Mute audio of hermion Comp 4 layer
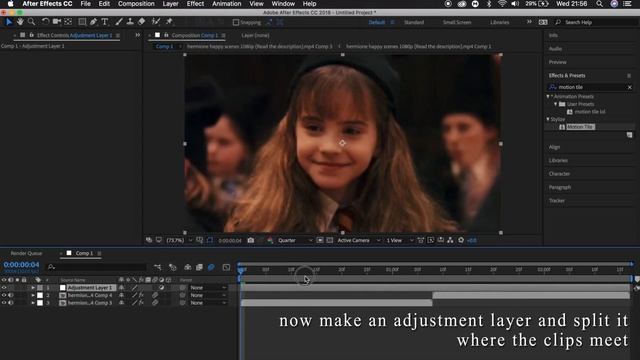 coord(11,295)
